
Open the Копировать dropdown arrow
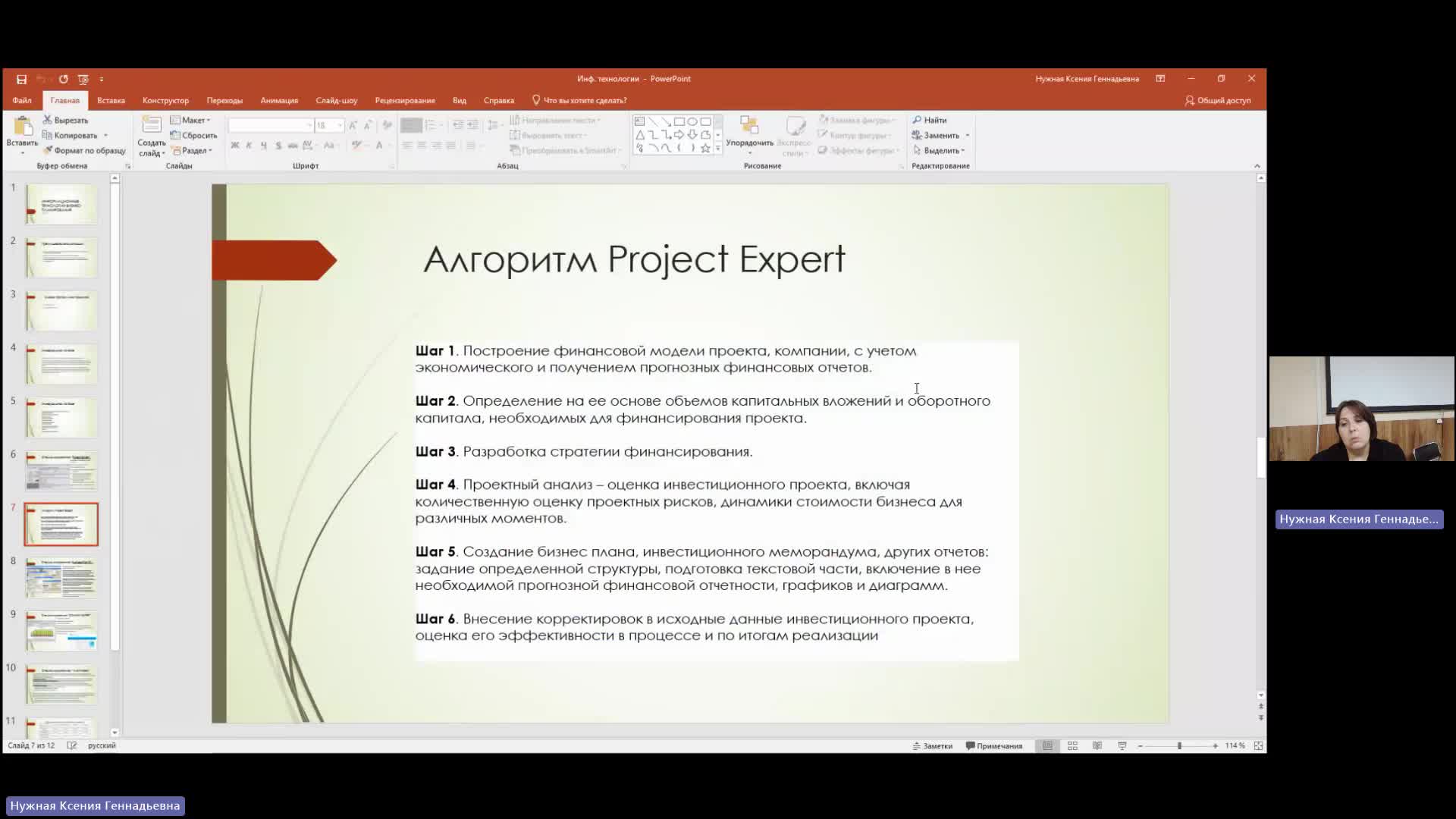[x=105, y=135]
